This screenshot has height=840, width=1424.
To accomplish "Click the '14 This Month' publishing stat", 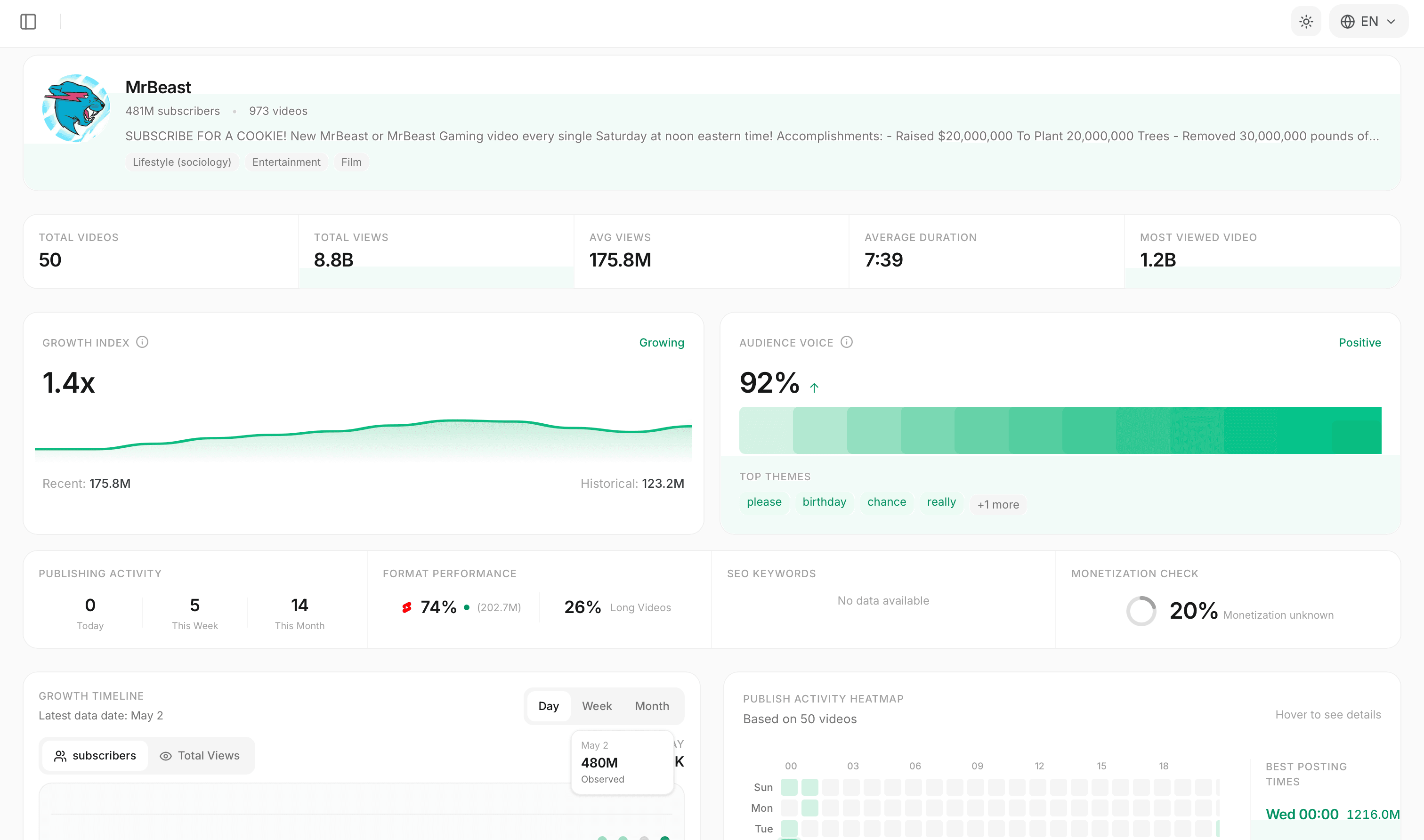I will pyautogui.click(x=299, y=613).
